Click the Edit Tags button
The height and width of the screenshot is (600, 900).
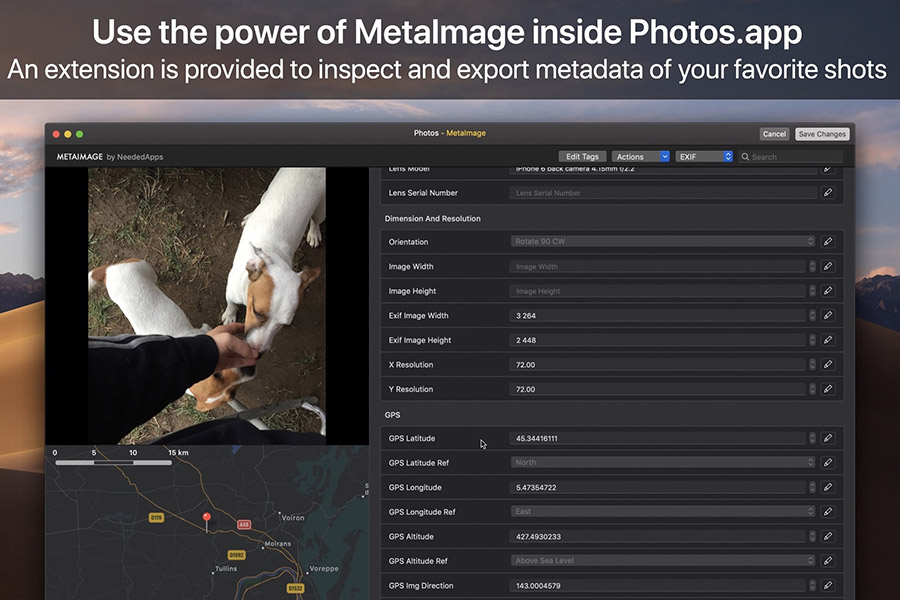582,156
